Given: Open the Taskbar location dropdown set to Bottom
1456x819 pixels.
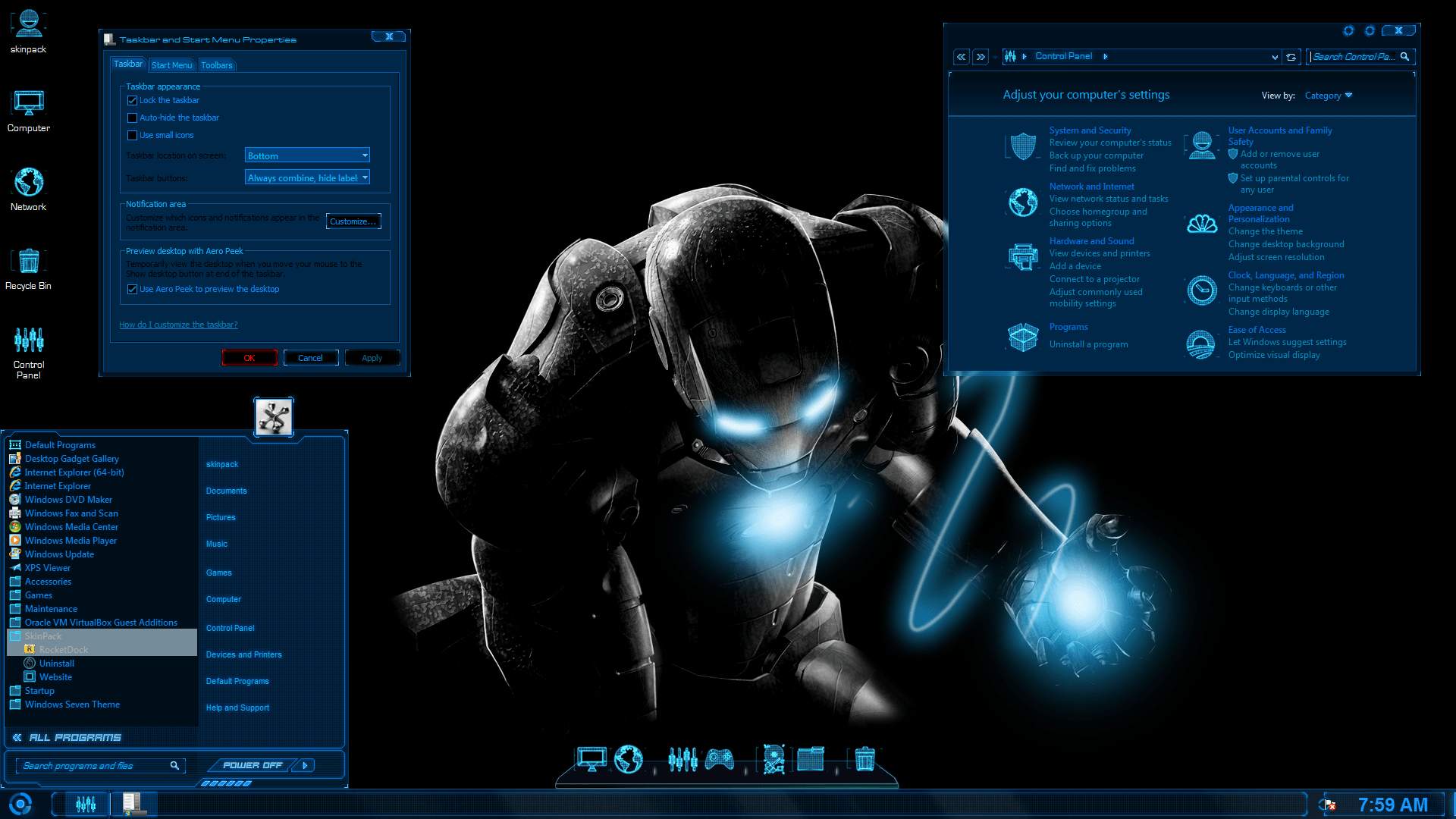Looking at the screenshot, I should pos(307,155).
